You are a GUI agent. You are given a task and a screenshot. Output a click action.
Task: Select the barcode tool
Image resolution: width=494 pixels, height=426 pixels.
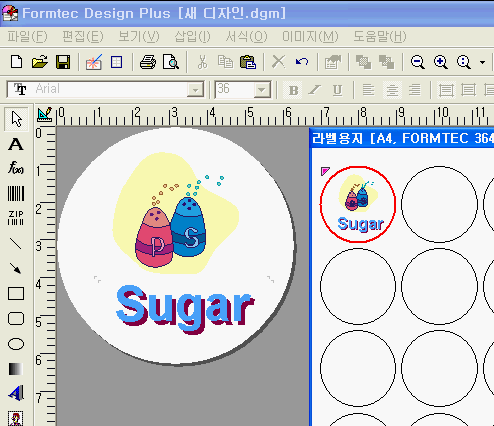(16, 193)
